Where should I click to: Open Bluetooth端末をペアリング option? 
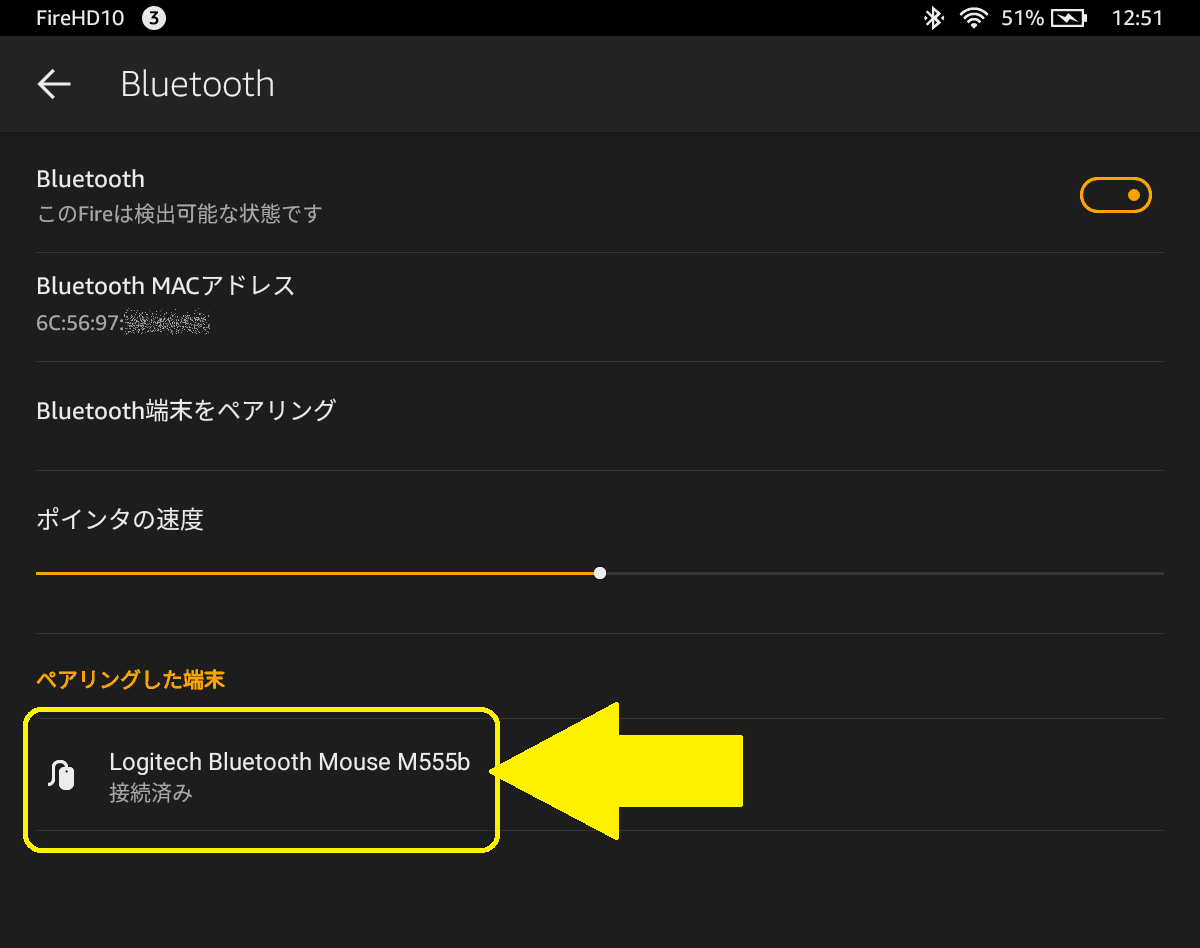point(600,416)
